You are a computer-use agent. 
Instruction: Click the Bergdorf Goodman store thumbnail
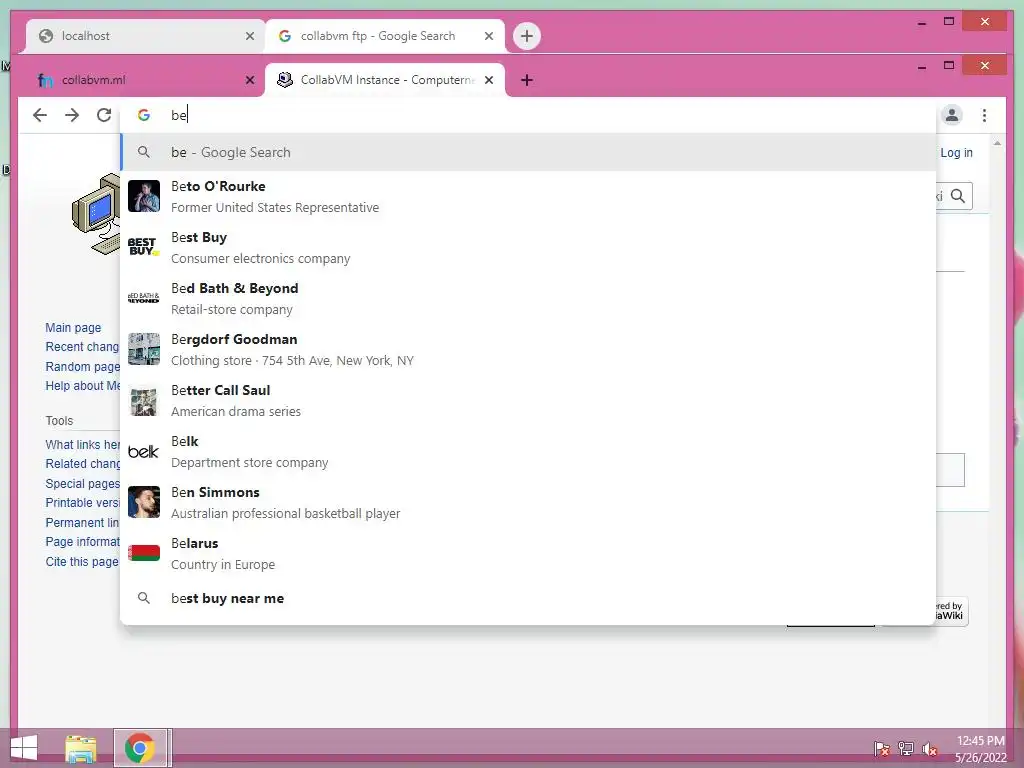click(144, 349)
